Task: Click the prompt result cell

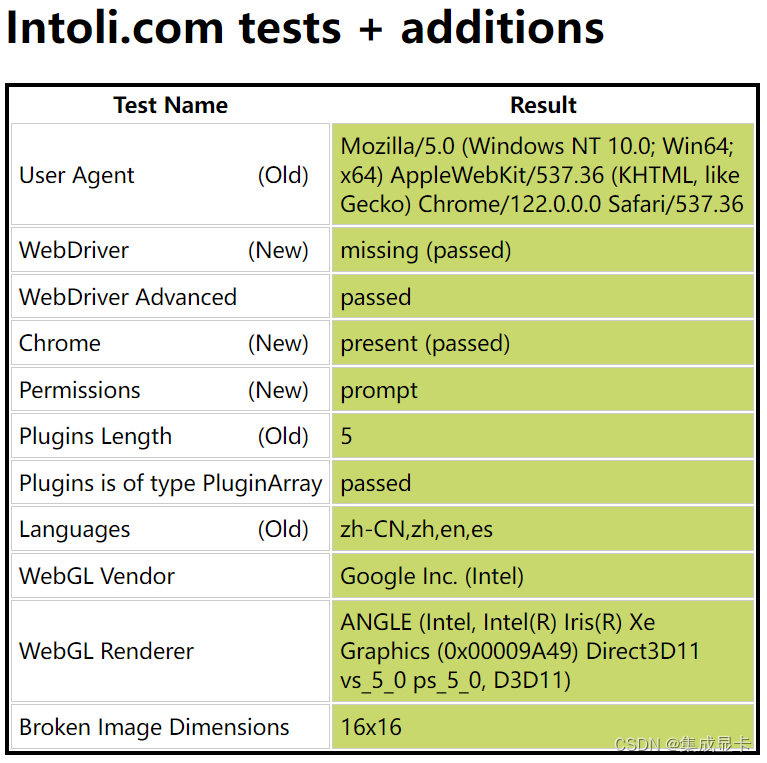Action: (x=543, y=390)
